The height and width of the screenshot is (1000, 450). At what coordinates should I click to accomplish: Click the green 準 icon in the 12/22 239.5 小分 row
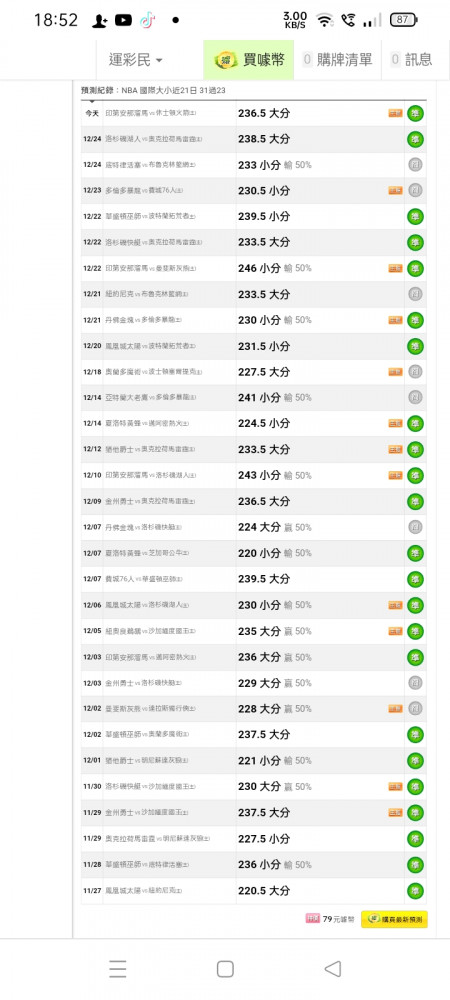click(416, 217)
